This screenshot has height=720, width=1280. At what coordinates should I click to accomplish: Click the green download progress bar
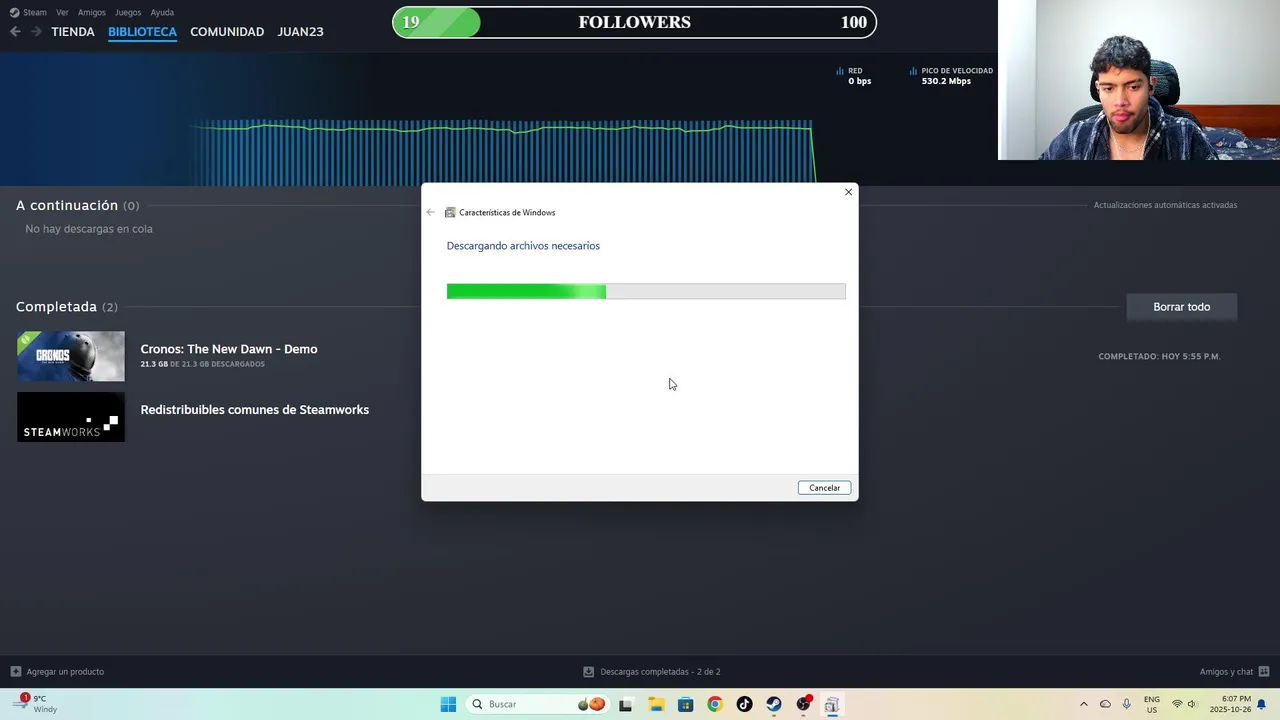[x=646, y=291]
